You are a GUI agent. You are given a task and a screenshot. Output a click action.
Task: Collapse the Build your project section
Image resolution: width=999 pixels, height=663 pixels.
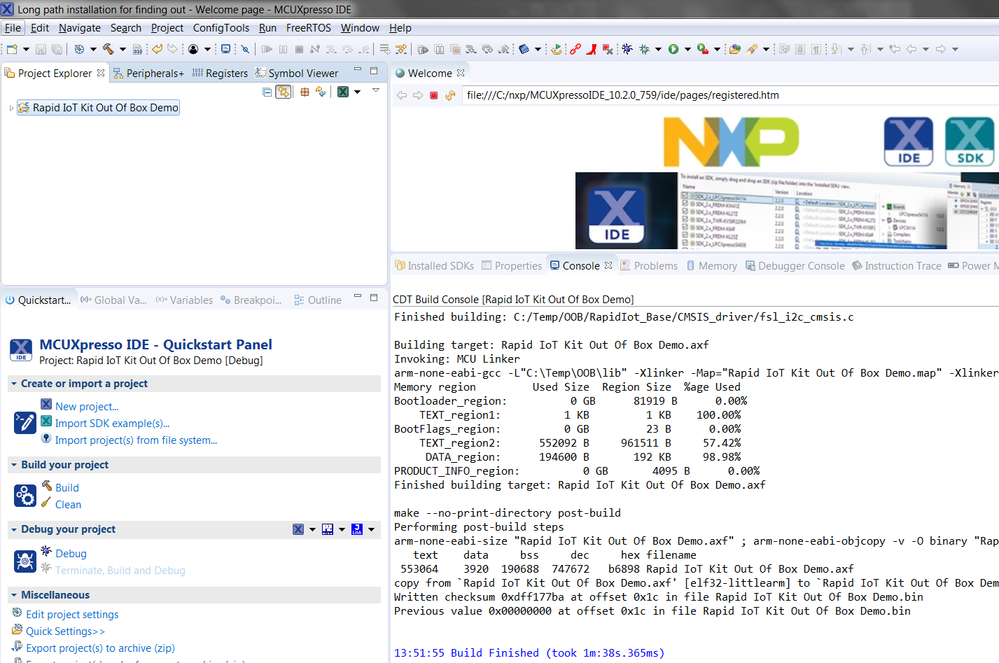14,465
